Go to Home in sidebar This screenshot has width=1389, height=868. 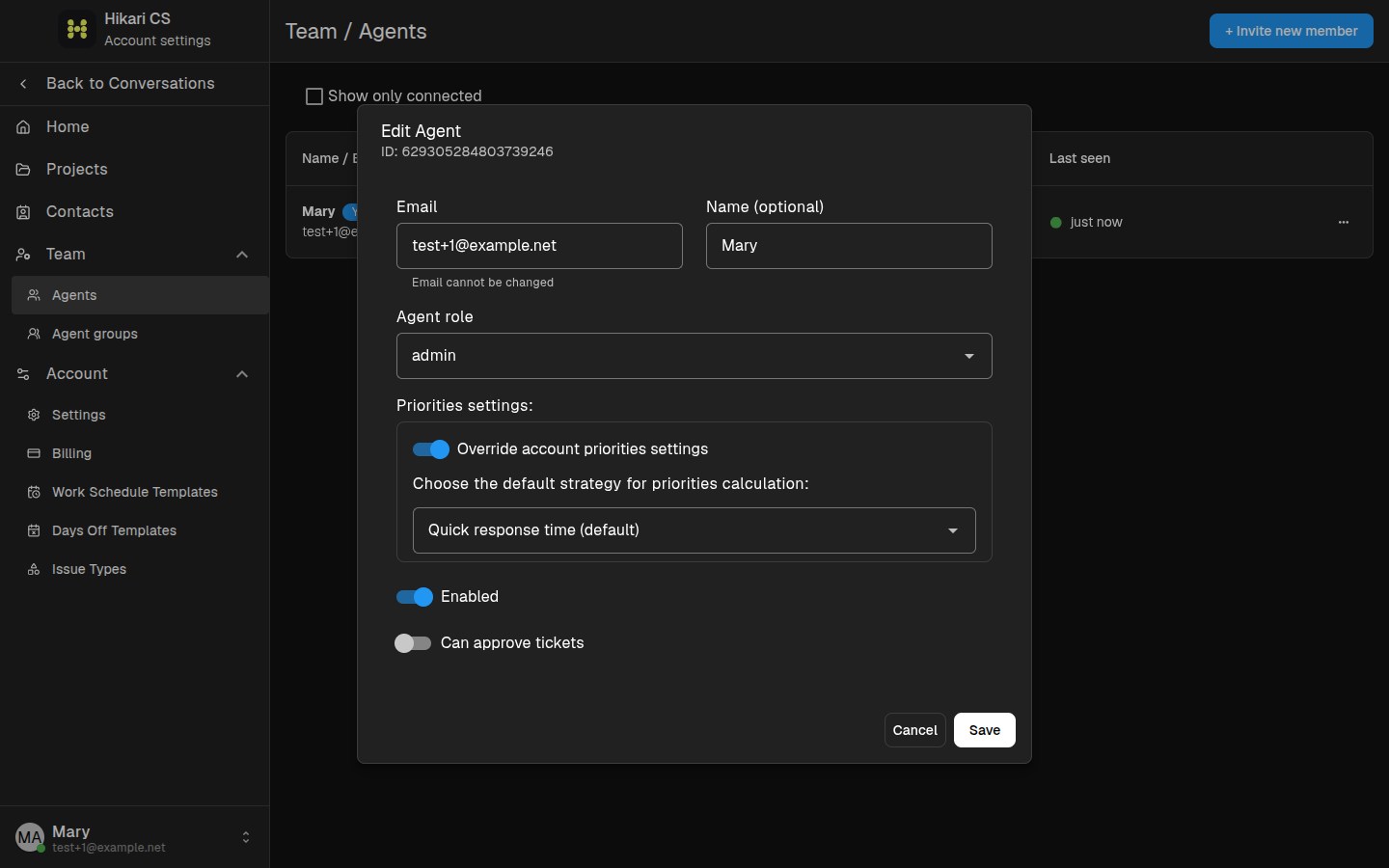135,127
